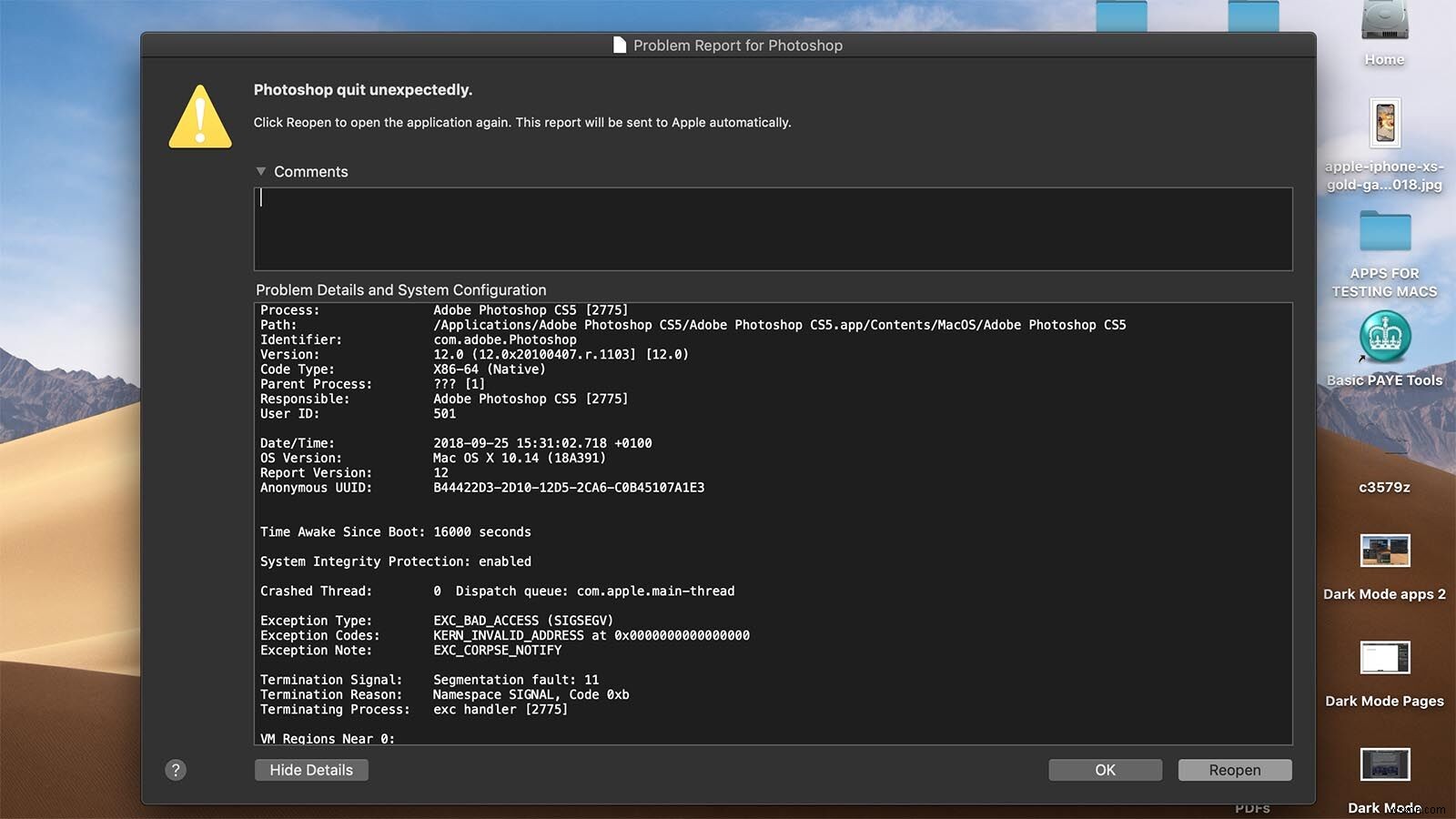Open the apple-iphone-xs-gold image file
This screenshot has height=819, width=1456.
1384,123
